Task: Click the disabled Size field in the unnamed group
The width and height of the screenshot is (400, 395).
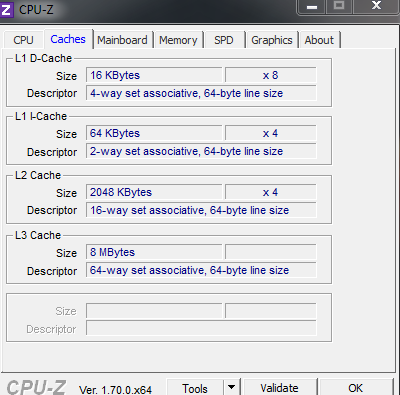Action: [x=154, y=311]
